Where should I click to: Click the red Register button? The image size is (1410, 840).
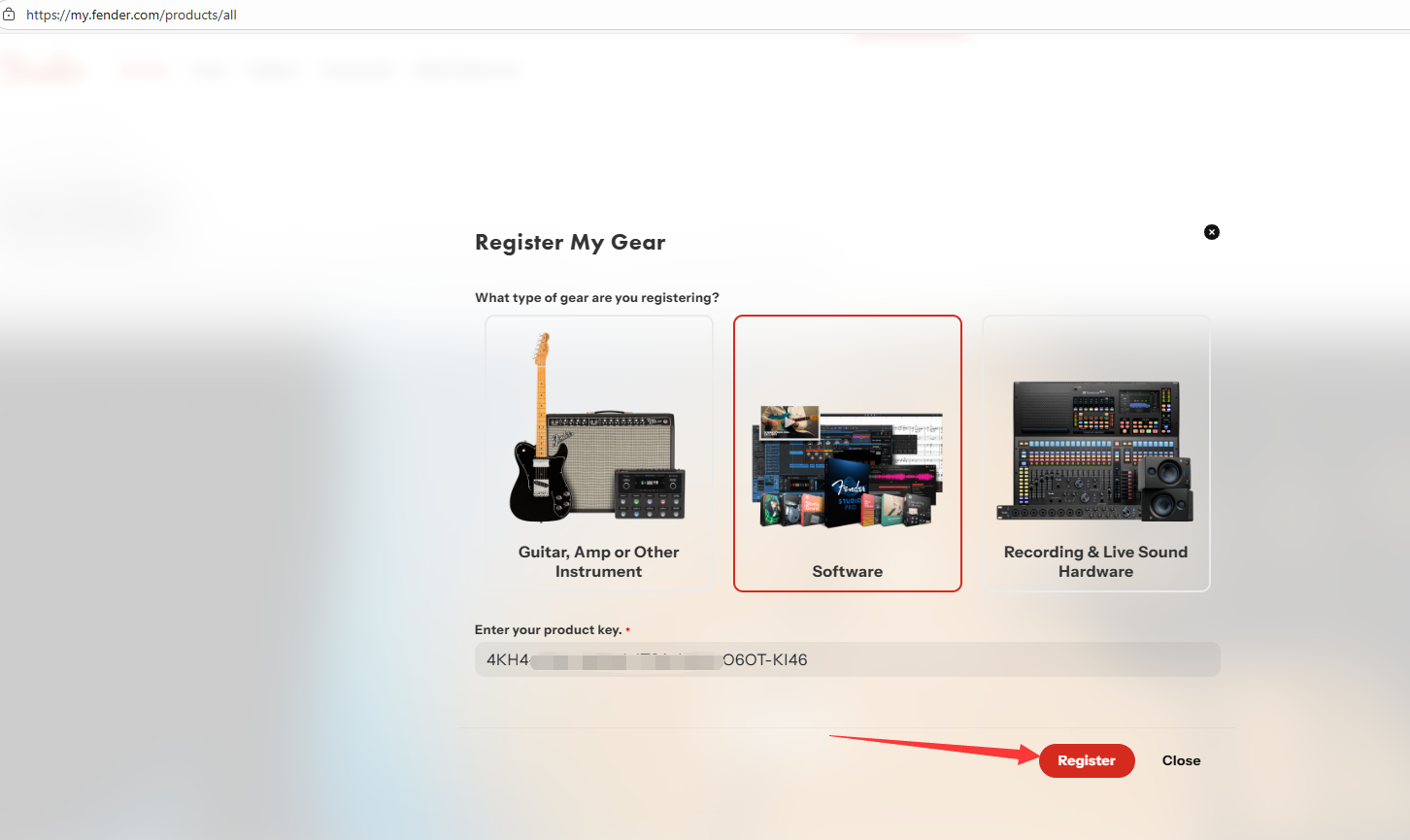pos(1087,760)
